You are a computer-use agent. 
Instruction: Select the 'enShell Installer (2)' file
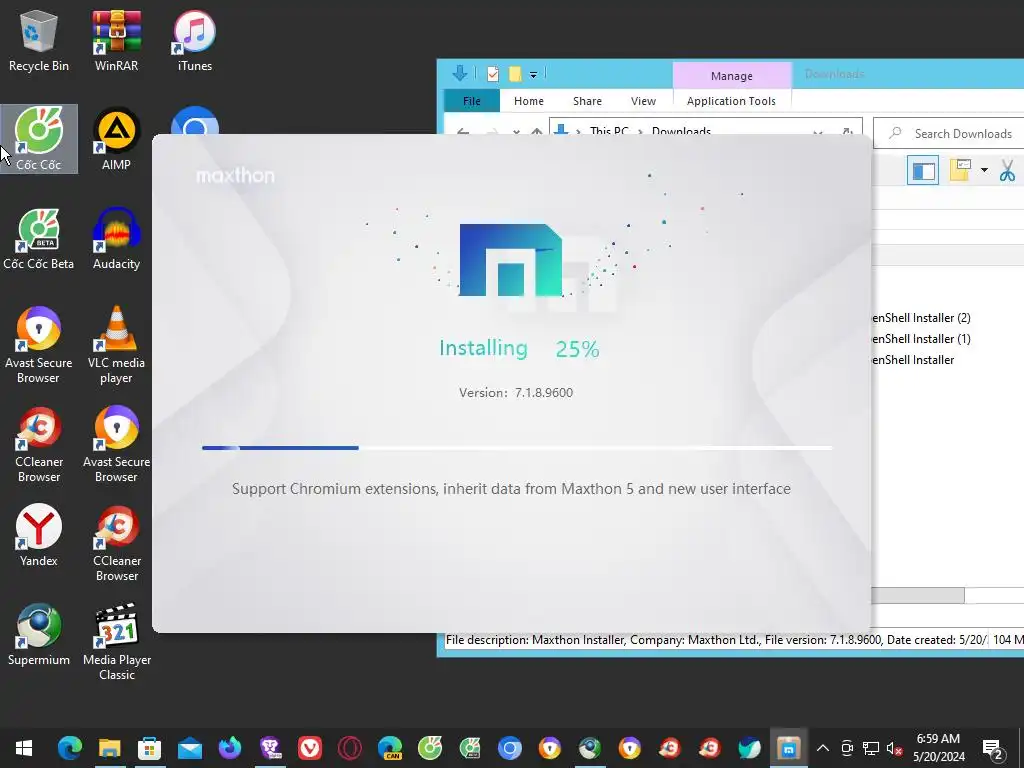921,318
